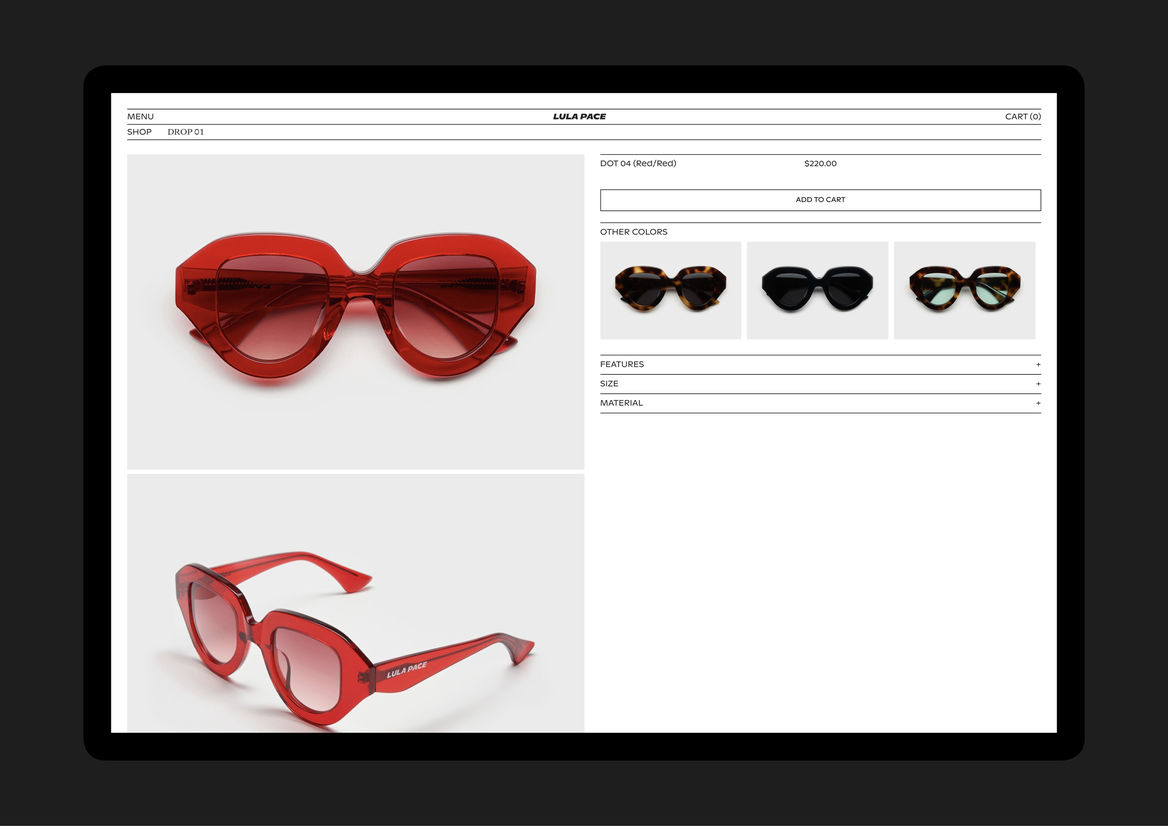Go to the SHOP section
This screenshot has width=1168, height=826.
coord(139,132)
